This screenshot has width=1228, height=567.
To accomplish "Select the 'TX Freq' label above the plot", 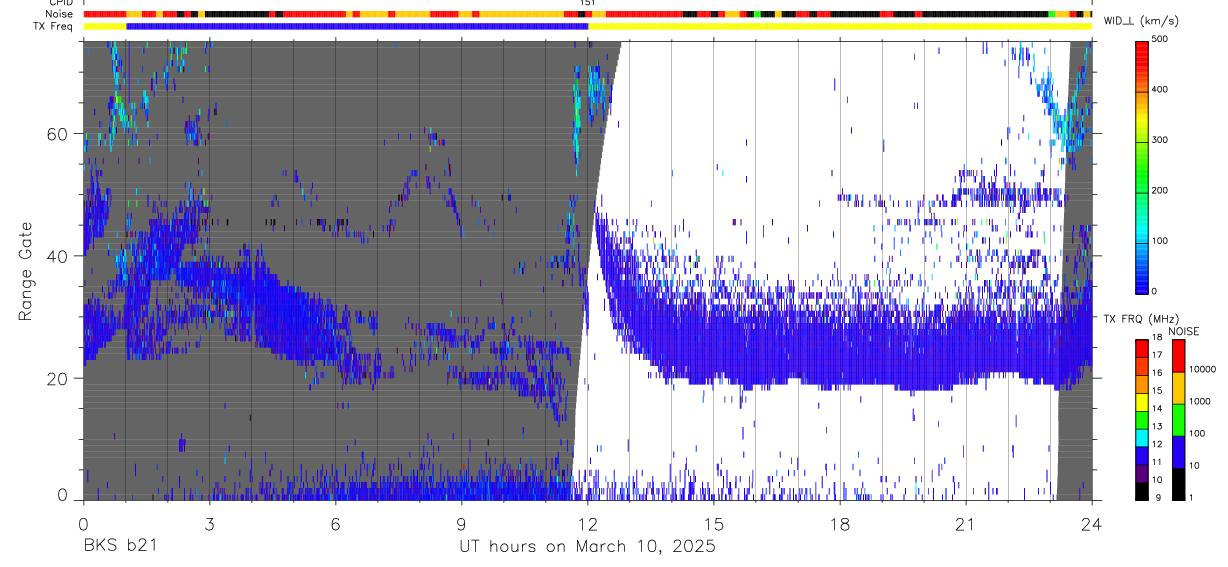I will coord(53,26).
